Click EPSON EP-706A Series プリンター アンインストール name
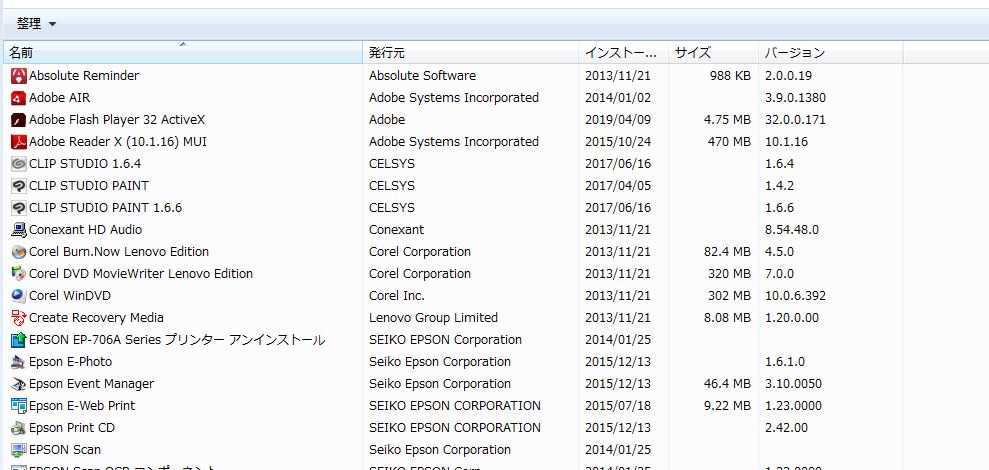This screenshot has height=470, width=989. click(177, 340)
